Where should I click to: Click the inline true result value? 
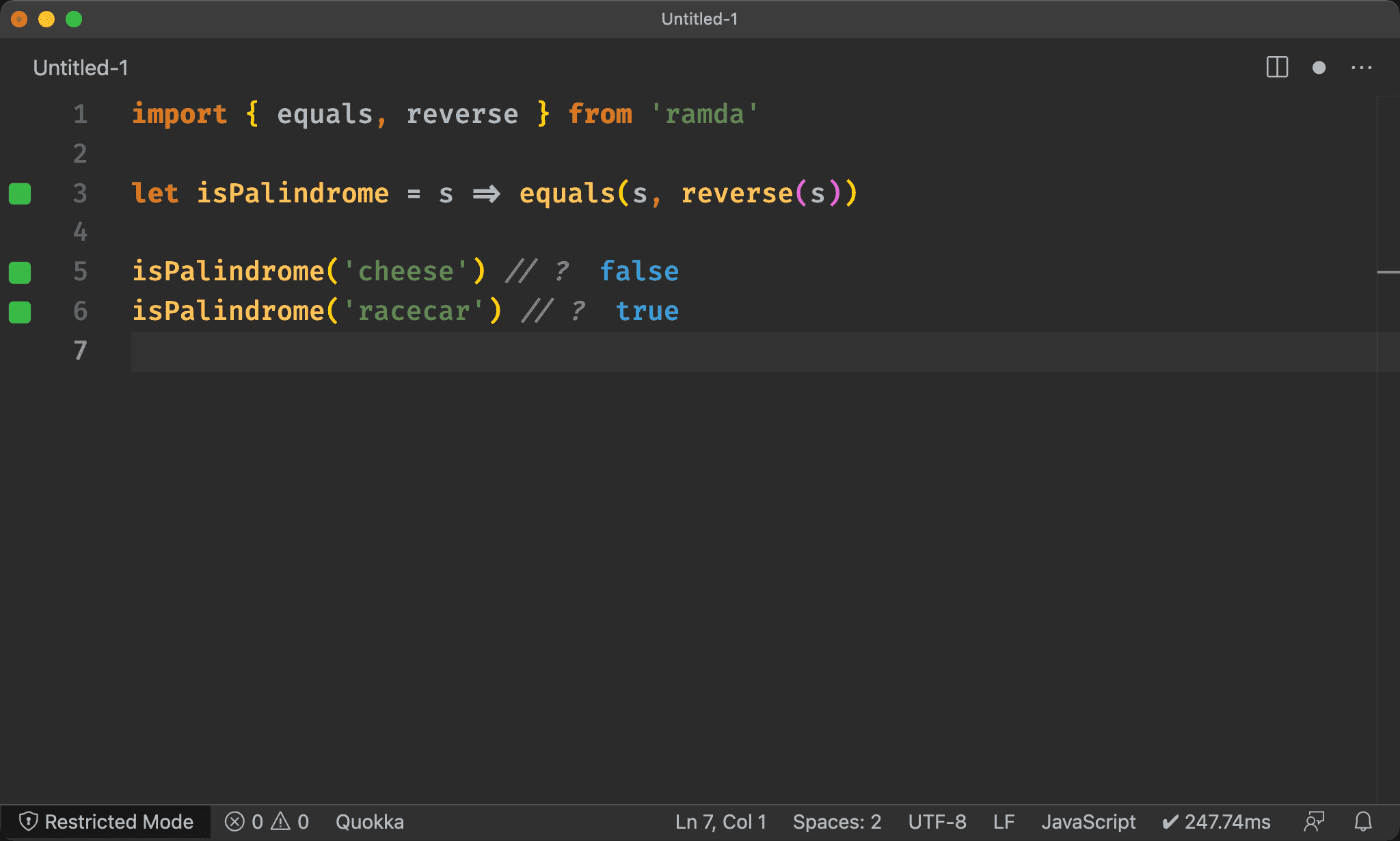pos(647,312)
